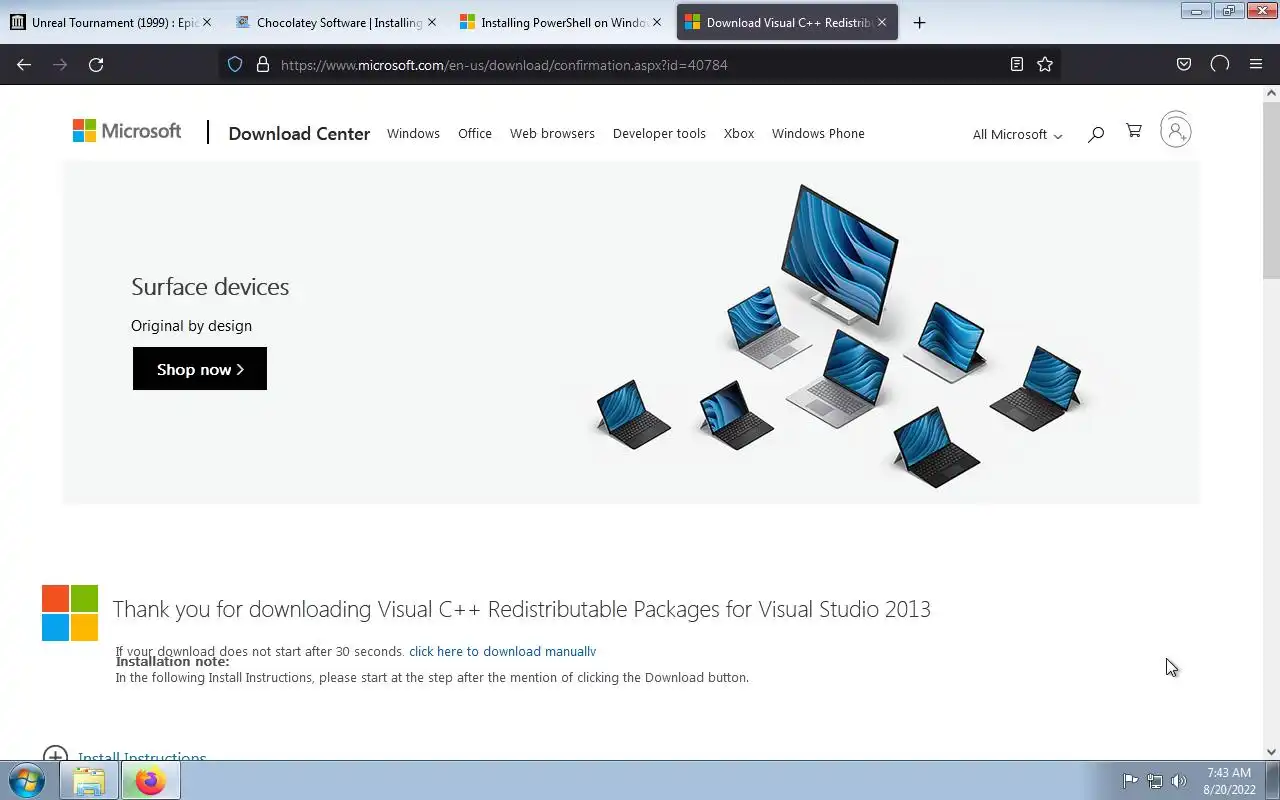Viewport: 1280px width, 800px height.
Task: Open the Firefox account sync icon
Action: tap(1220, 64)
